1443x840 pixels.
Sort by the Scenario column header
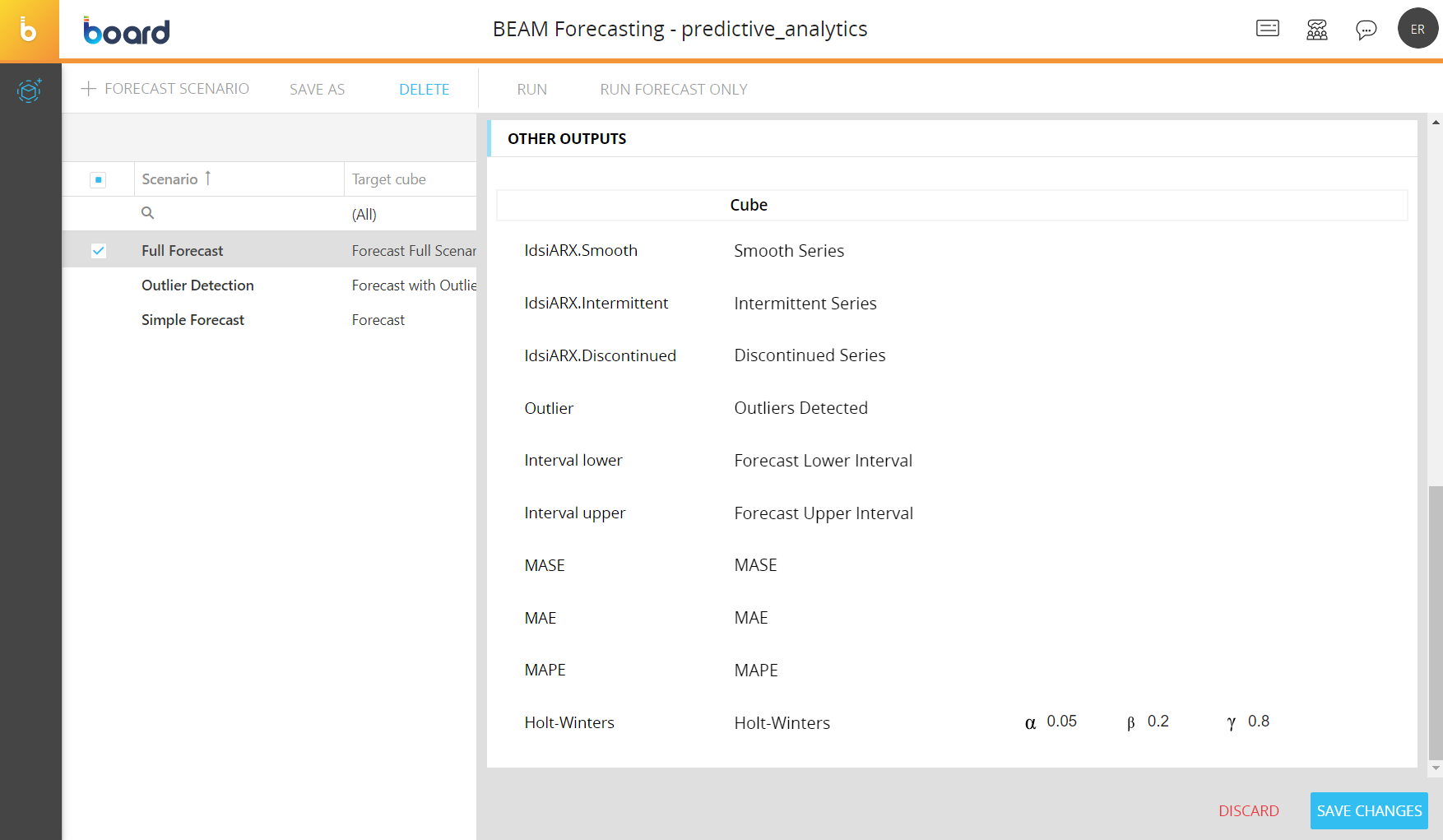170,179
